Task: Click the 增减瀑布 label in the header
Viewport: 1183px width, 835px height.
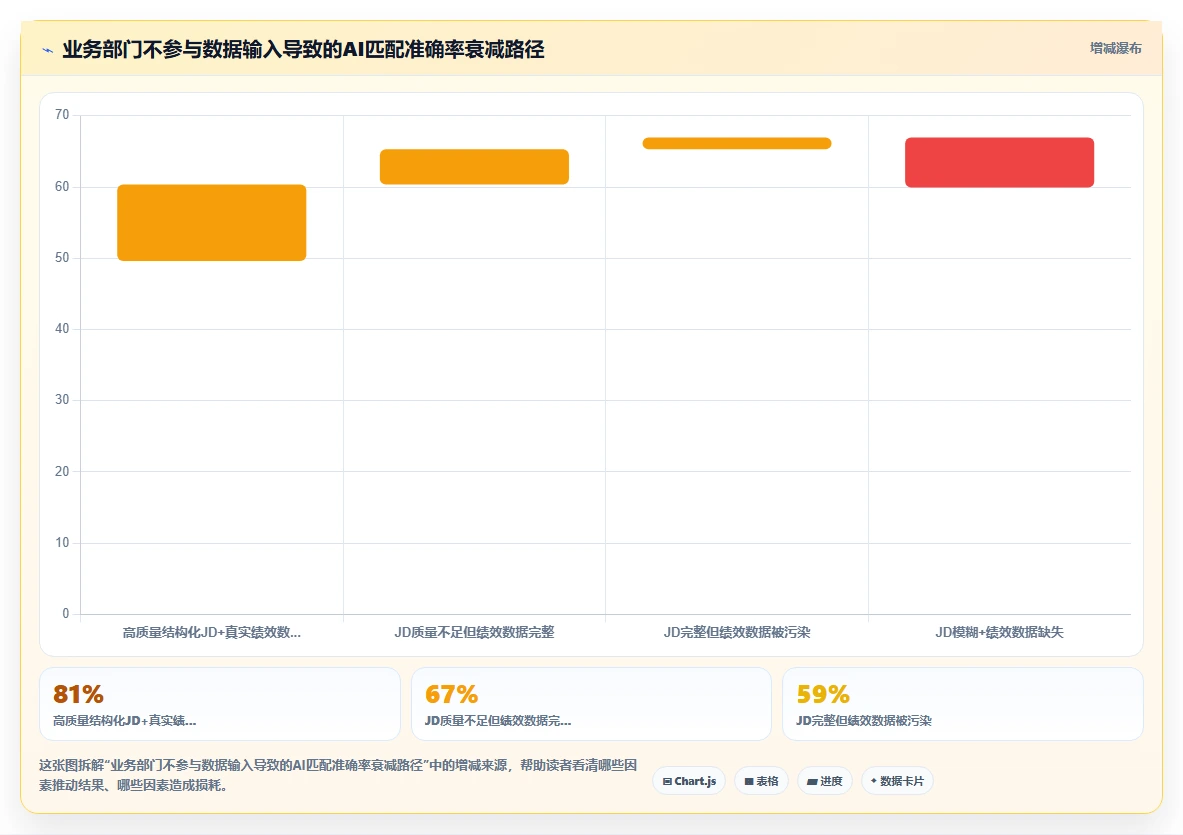Action: click(1115, 48)
